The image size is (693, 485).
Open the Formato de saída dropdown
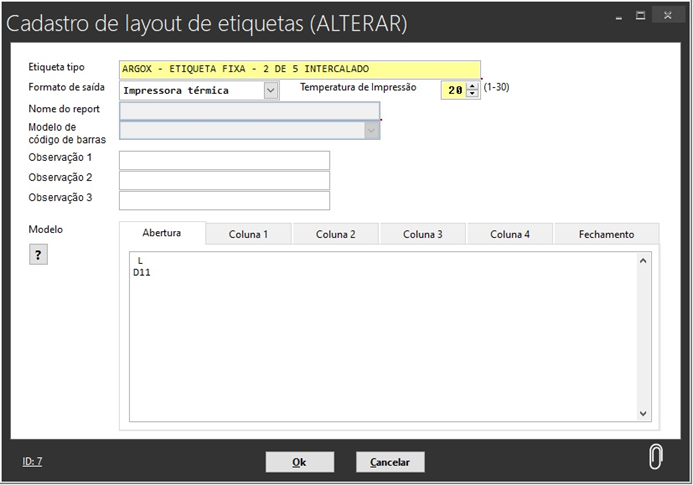tap(271, 90)
